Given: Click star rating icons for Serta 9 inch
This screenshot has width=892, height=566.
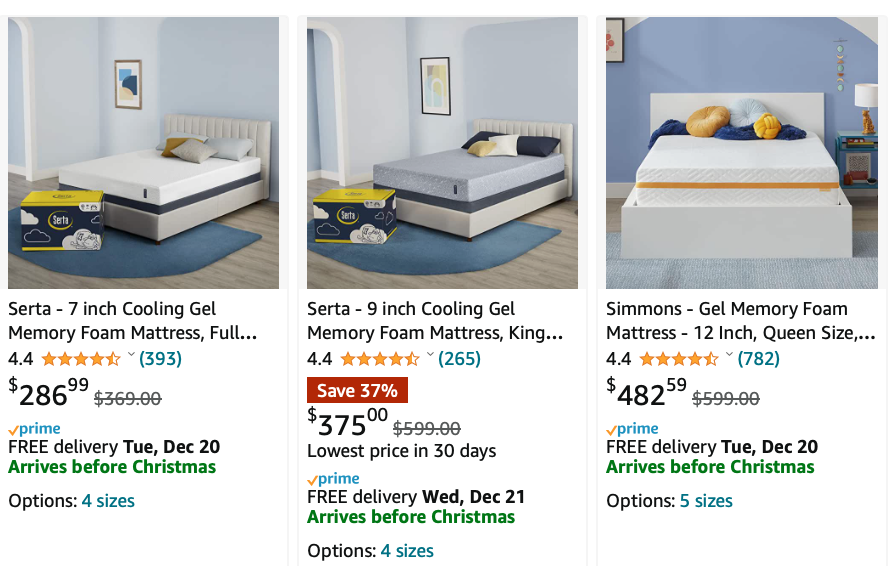Looking at the screenshot, I should click(379, 359).
